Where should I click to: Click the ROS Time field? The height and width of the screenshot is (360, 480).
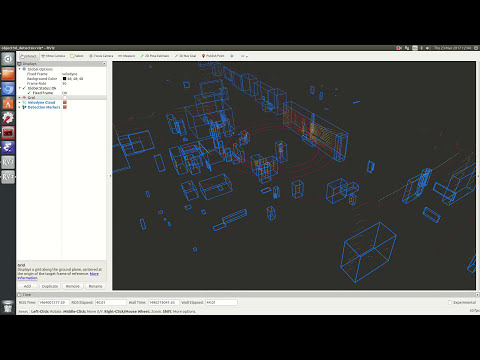(54, 302)
